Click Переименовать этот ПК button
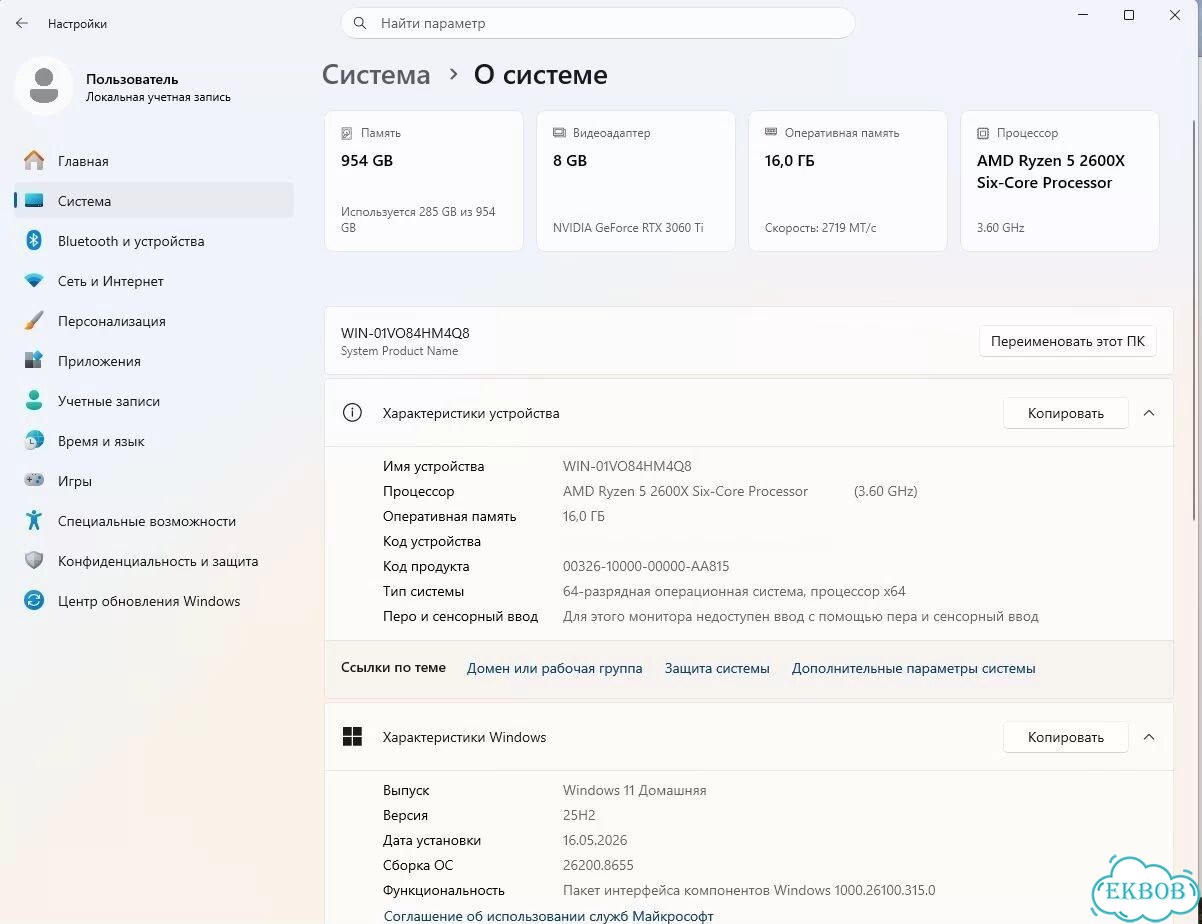The image size is (1202, 924). 1068,341
